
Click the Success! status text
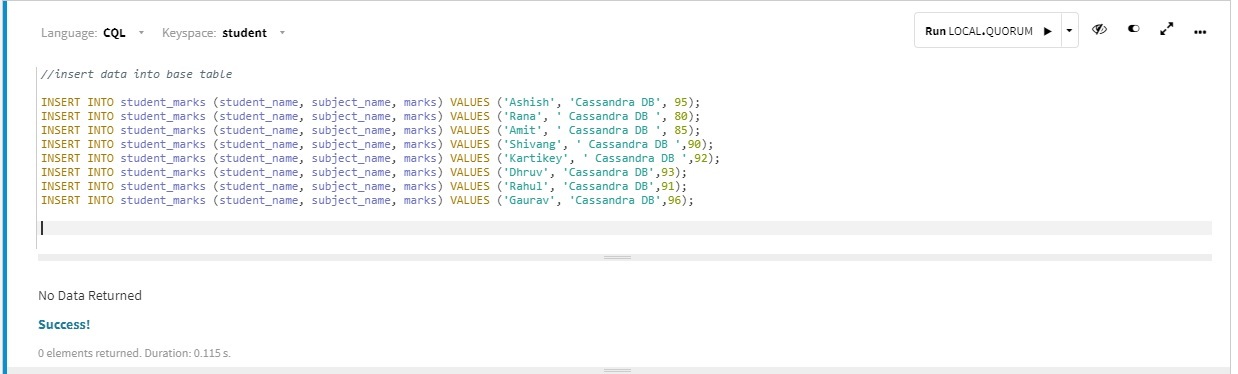[x=64, y=325]
